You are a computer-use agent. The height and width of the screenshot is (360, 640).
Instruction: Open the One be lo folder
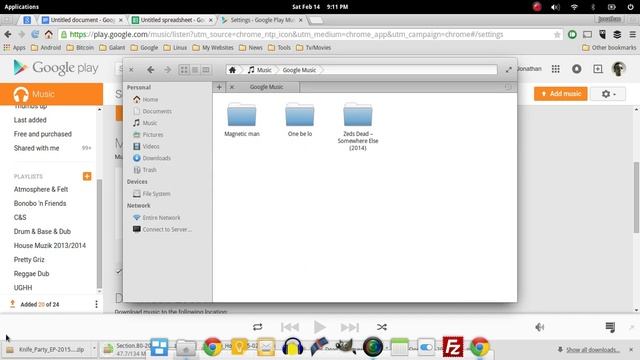pyautogui.click(x=300, y=119)
